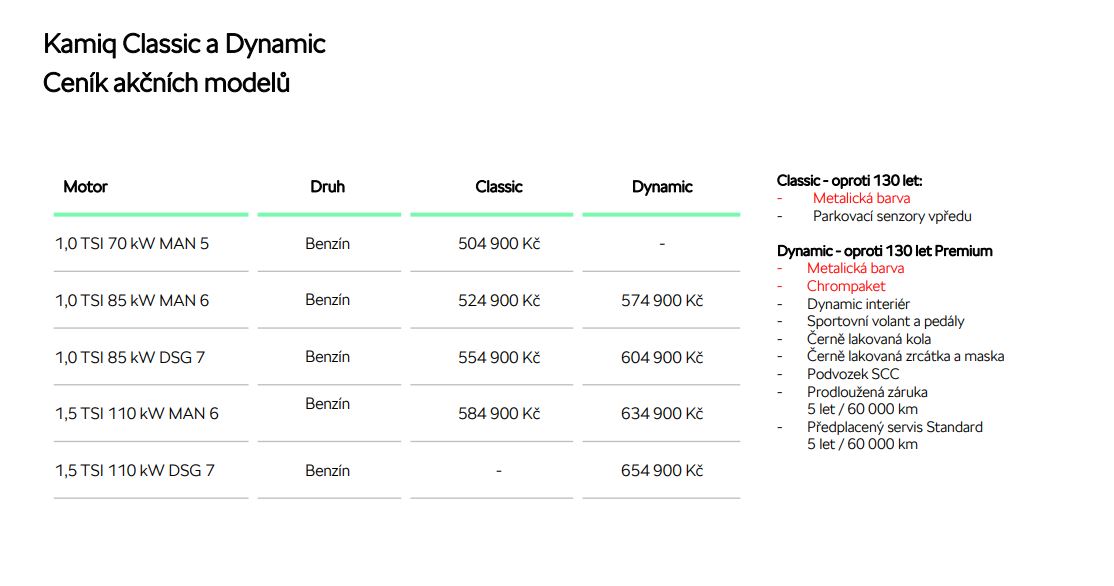Select the 584 900 Kč Classic price
Image resolution: width=1114 pixels, height=586 pixels.
pos(498,414)
